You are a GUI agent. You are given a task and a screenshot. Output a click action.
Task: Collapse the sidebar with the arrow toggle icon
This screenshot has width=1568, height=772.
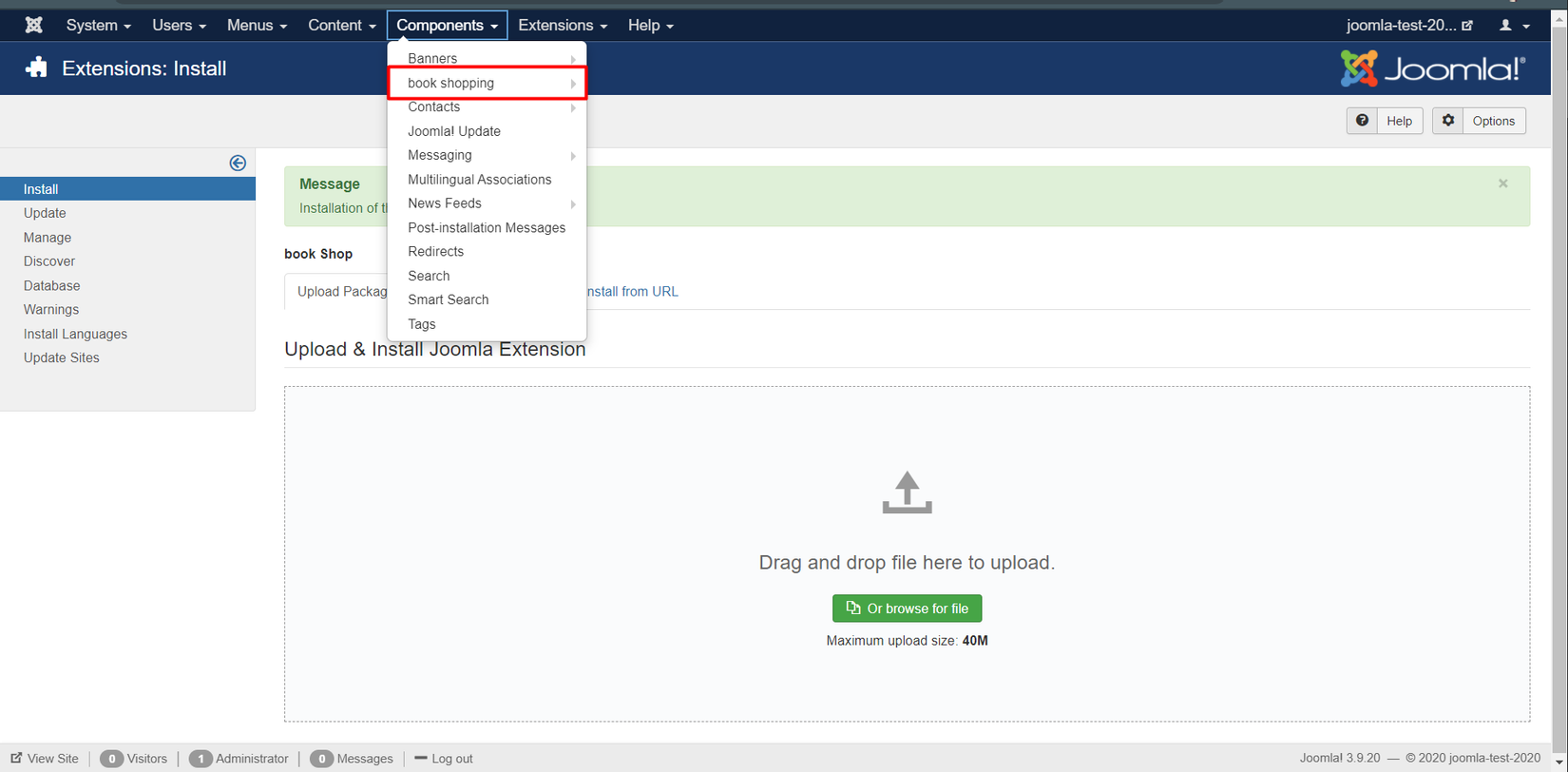pyautogui.click(x=238, y=164)
